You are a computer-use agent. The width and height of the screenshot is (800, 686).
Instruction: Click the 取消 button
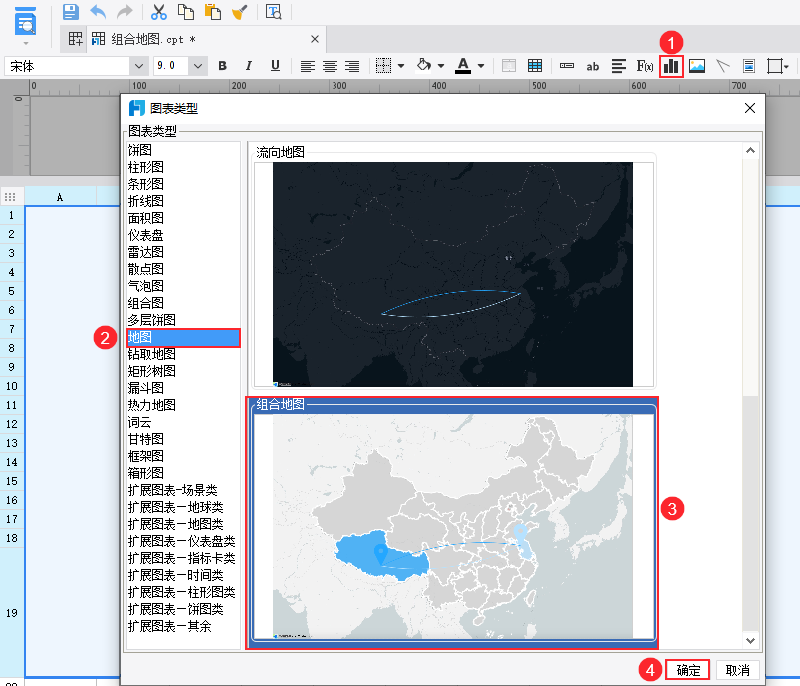(x=737, y=670)
